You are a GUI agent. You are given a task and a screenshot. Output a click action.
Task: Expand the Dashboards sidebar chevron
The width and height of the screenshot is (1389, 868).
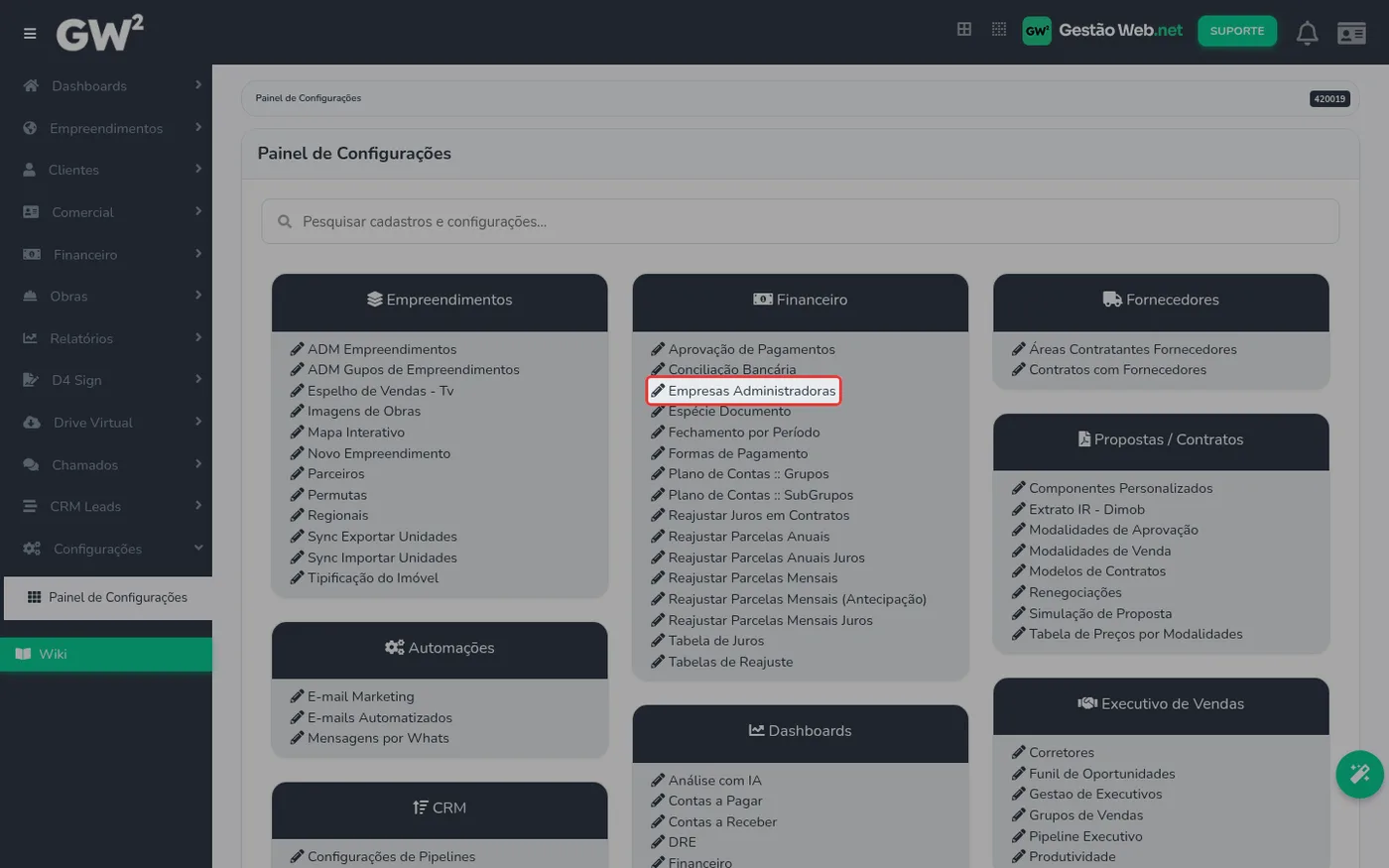point(198,85)
